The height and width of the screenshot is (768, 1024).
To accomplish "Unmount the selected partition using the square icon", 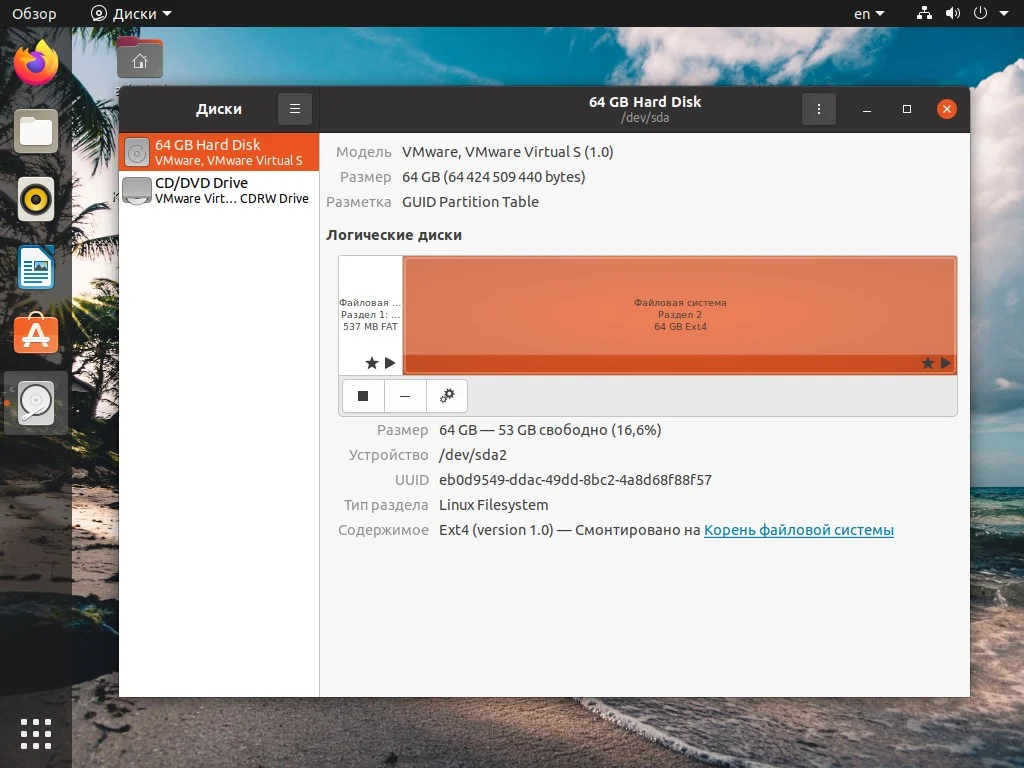I will pyautogui.click(x=363, y=395).
